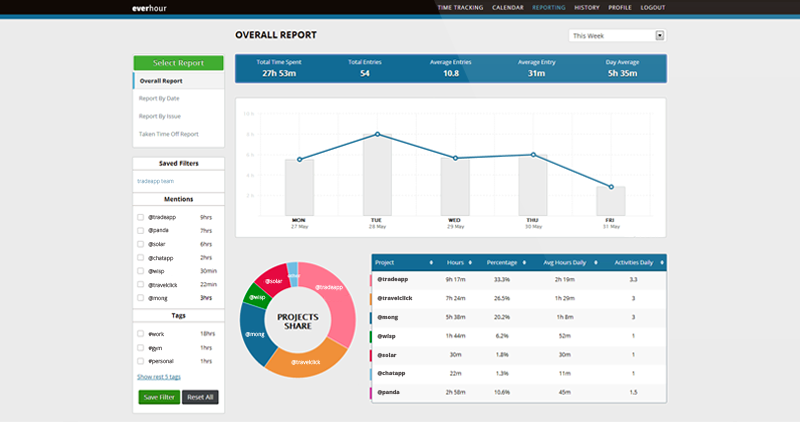
Task: Sort table by Hours column arrows
Action: click(x=473, y=262)
